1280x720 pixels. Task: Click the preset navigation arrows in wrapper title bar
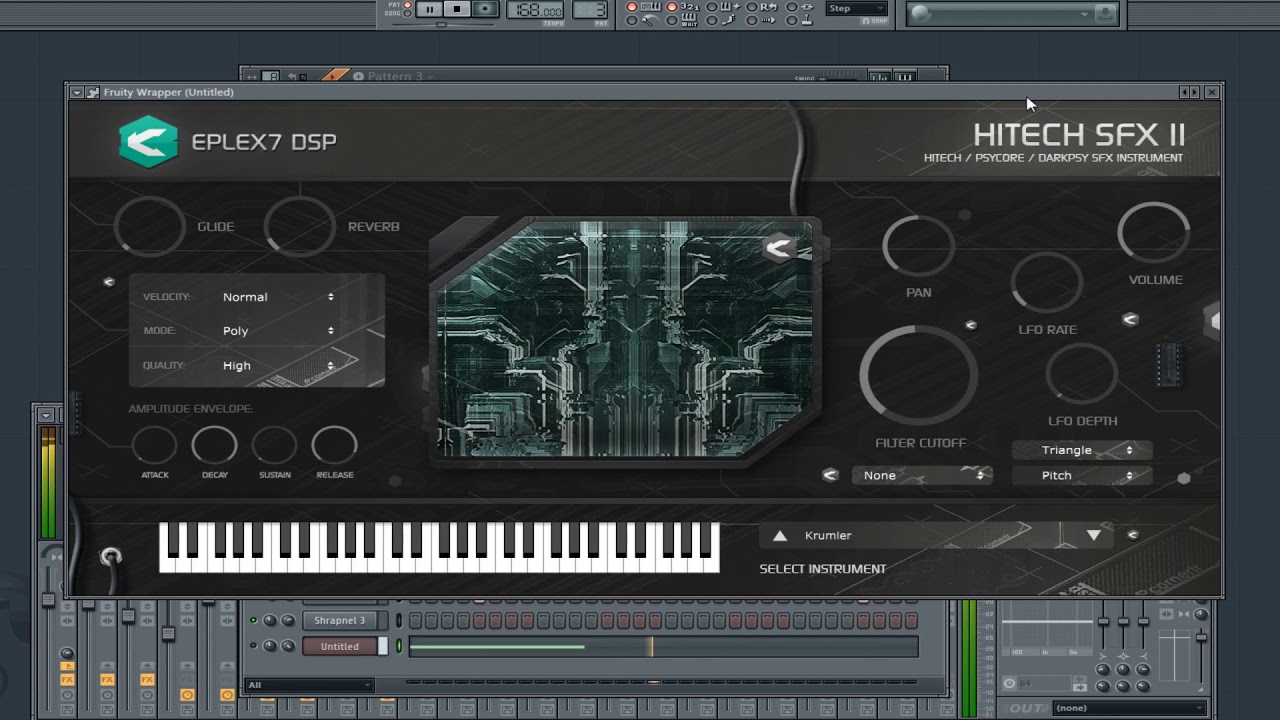1189,92
